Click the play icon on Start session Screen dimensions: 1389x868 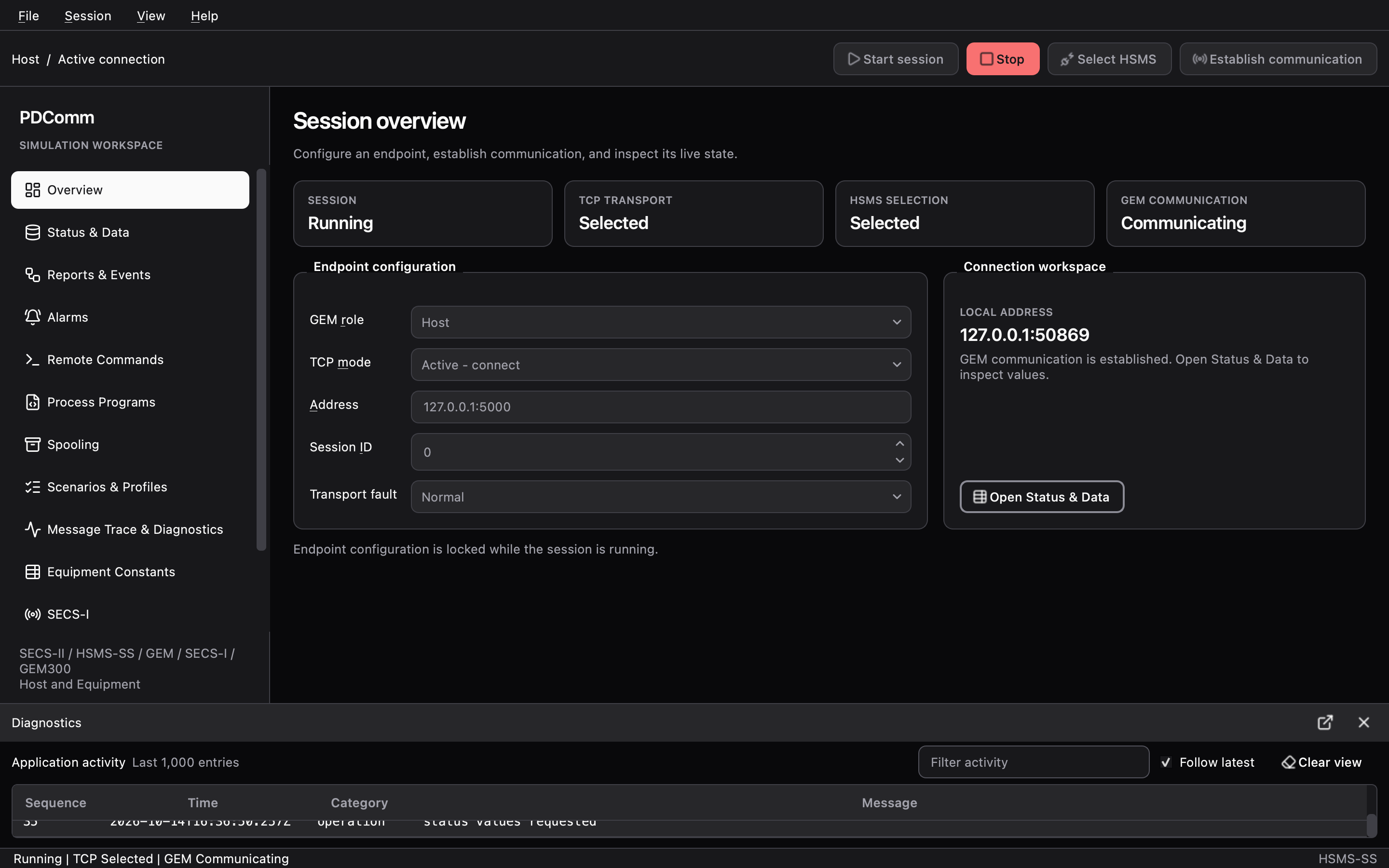tap(854, 59)
